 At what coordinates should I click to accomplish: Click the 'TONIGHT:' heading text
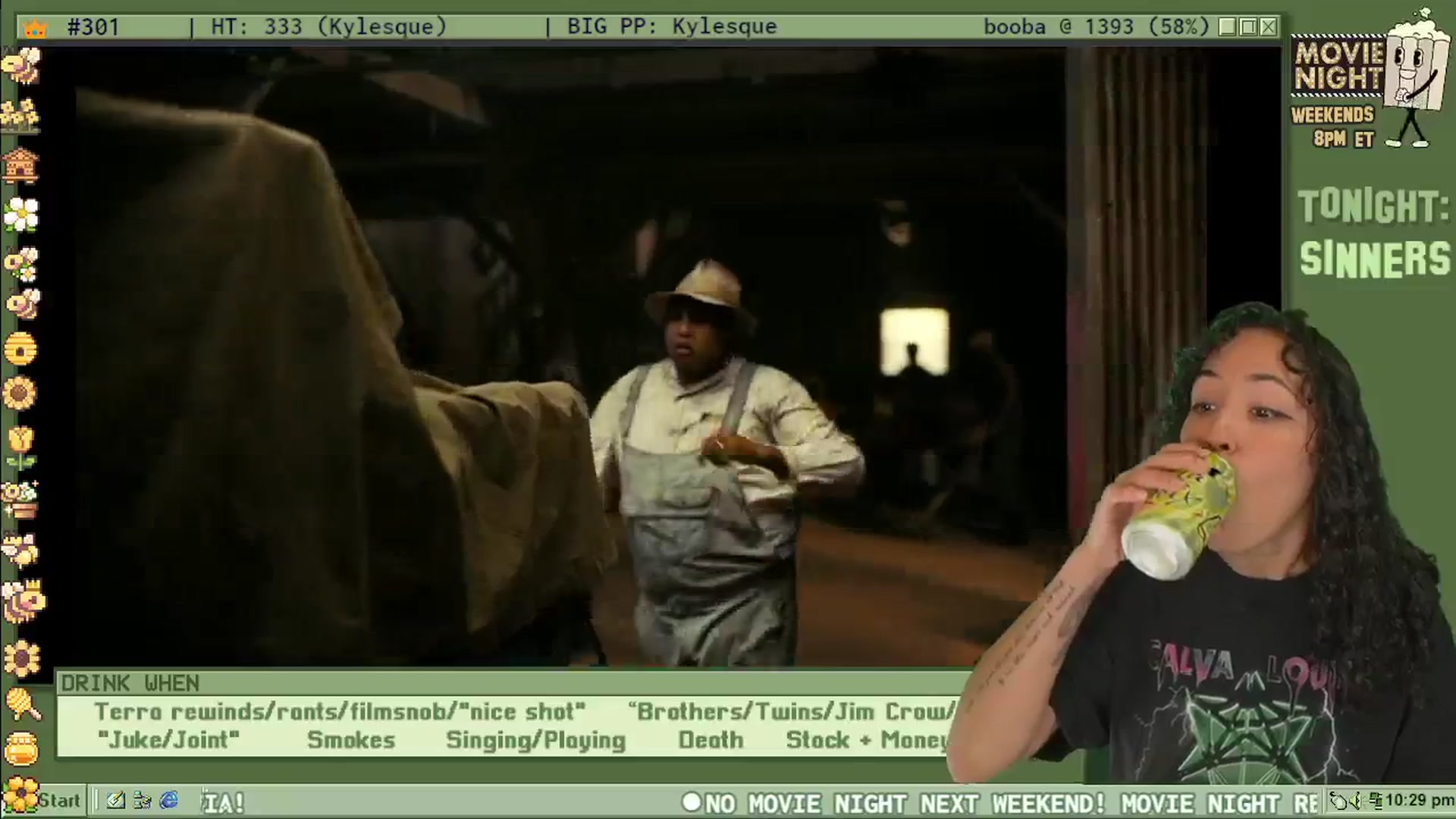tap(1373, 207)
